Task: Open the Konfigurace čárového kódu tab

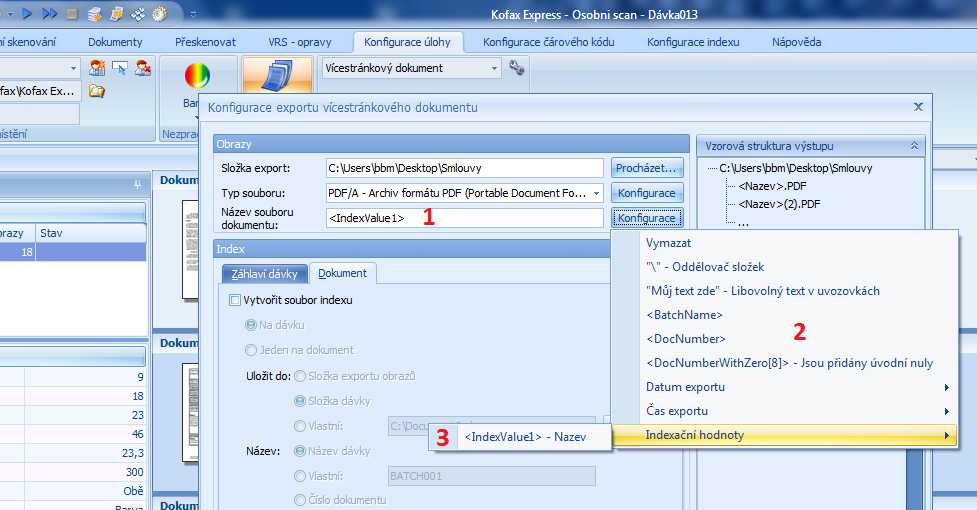Action: tap(548, 42)
